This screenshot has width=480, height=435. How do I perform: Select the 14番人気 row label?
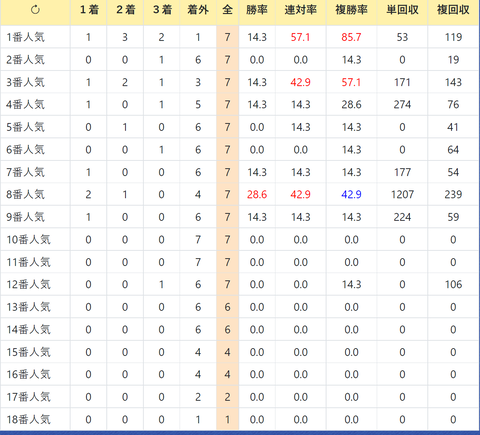coord(28,329)
